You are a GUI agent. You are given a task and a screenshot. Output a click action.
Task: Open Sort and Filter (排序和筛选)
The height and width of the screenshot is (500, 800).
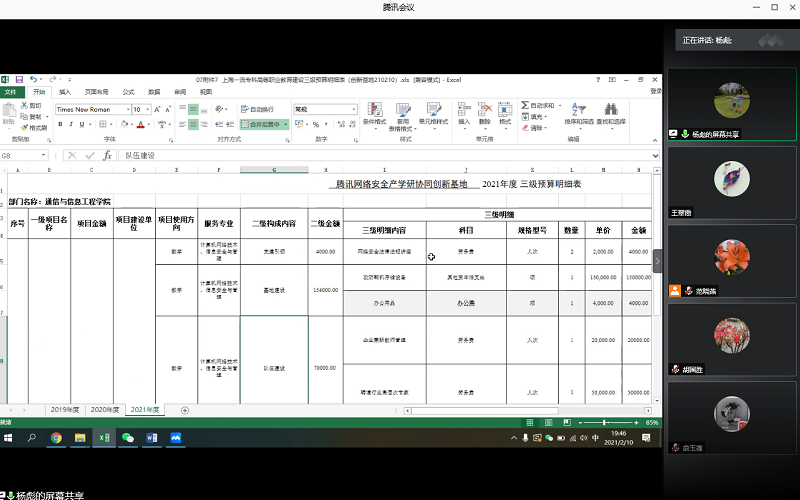click(x=579, y=114)
